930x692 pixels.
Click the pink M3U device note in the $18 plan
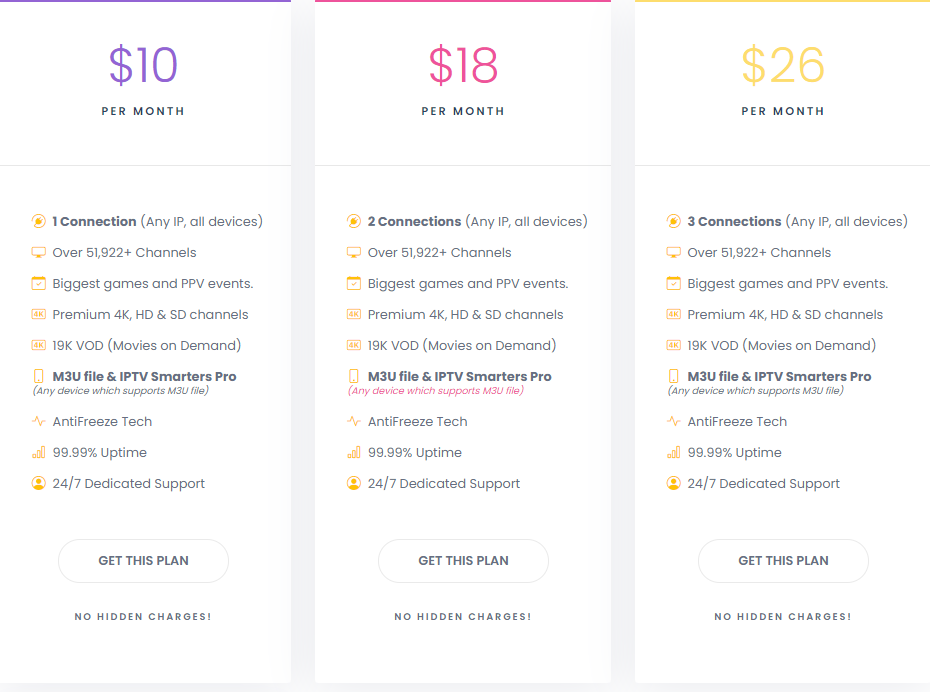tap(435, 391)
